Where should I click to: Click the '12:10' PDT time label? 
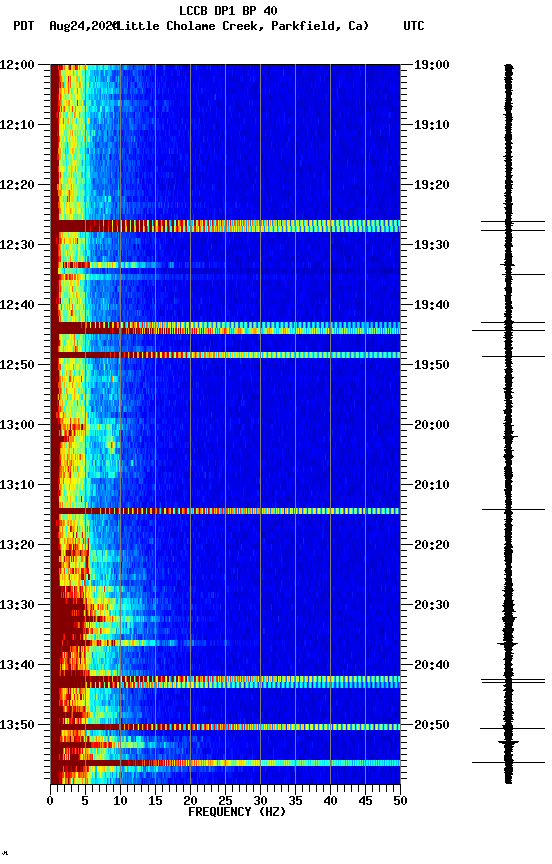pos(17,125)
